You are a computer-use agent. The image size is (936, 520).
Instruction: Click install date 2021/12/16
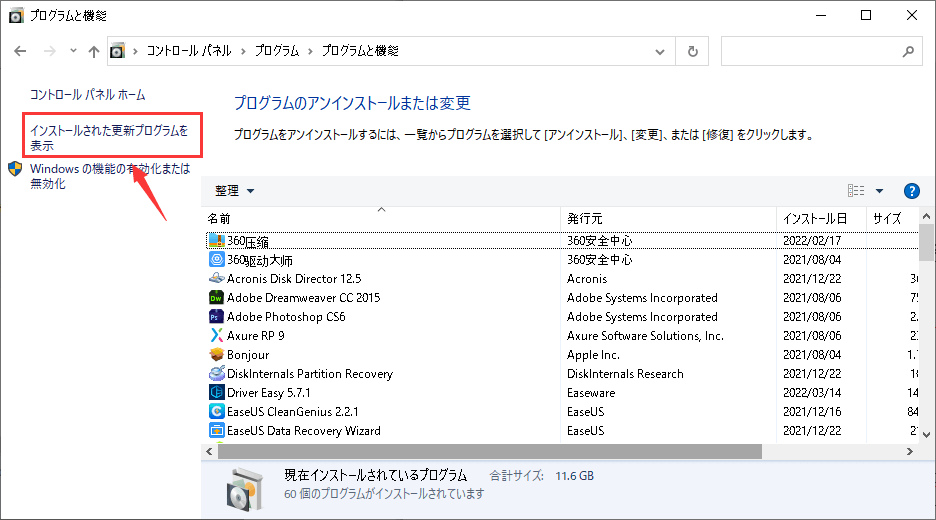point(812,412)
